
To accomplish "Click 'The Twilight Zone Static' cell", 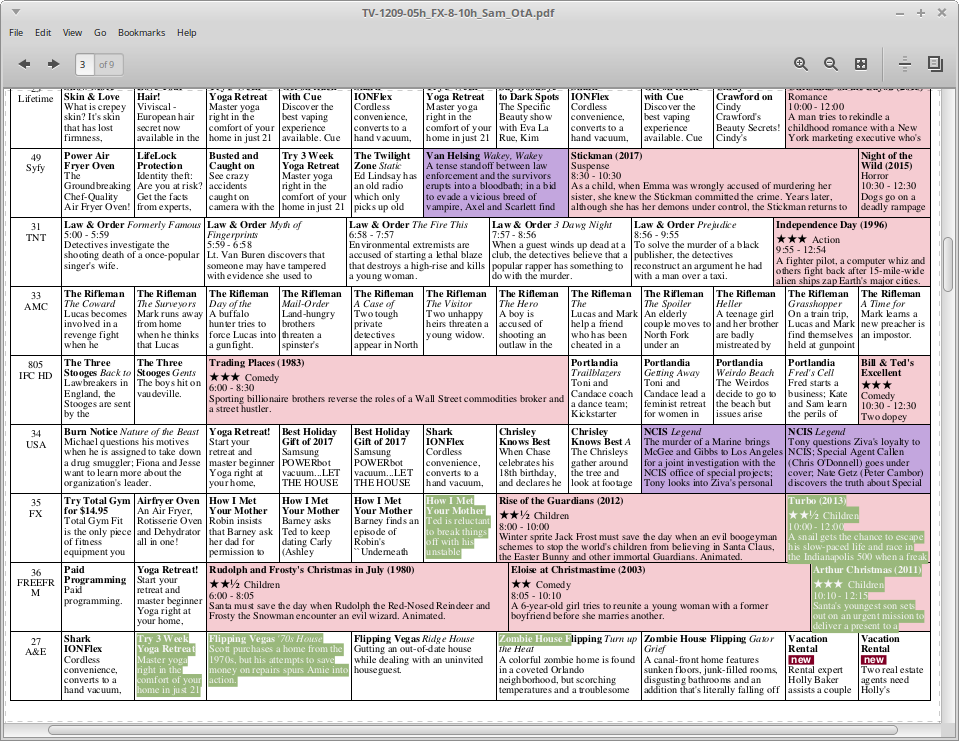I will [x=388, y=182].
